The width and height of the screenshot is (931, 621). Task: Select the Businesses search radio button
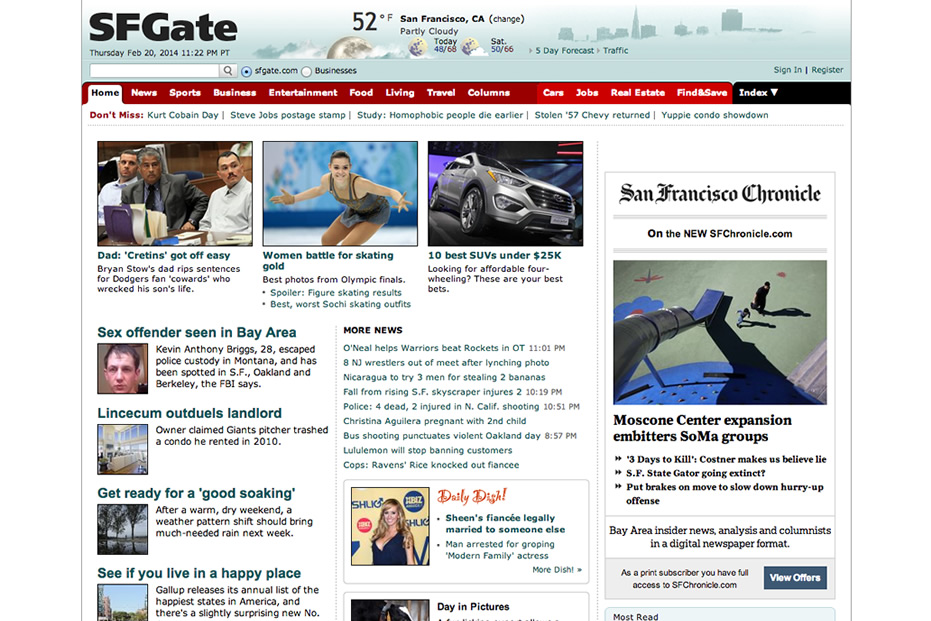tap(306, 71)
